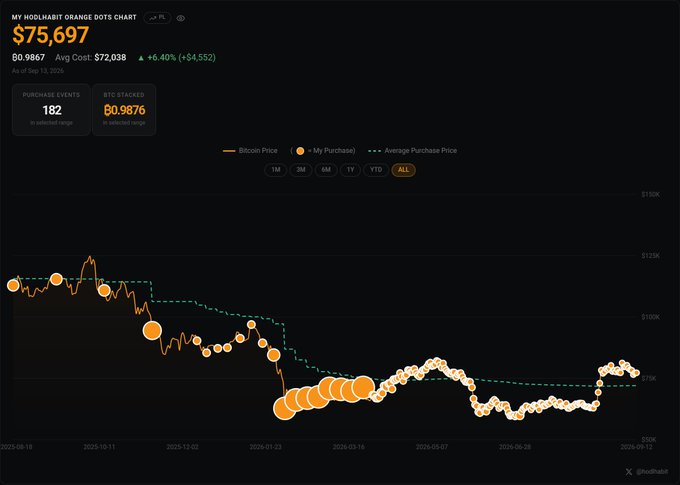The image size is (680, 485).
Task: Click the 182 purchase events number
Action: point(52,110)
